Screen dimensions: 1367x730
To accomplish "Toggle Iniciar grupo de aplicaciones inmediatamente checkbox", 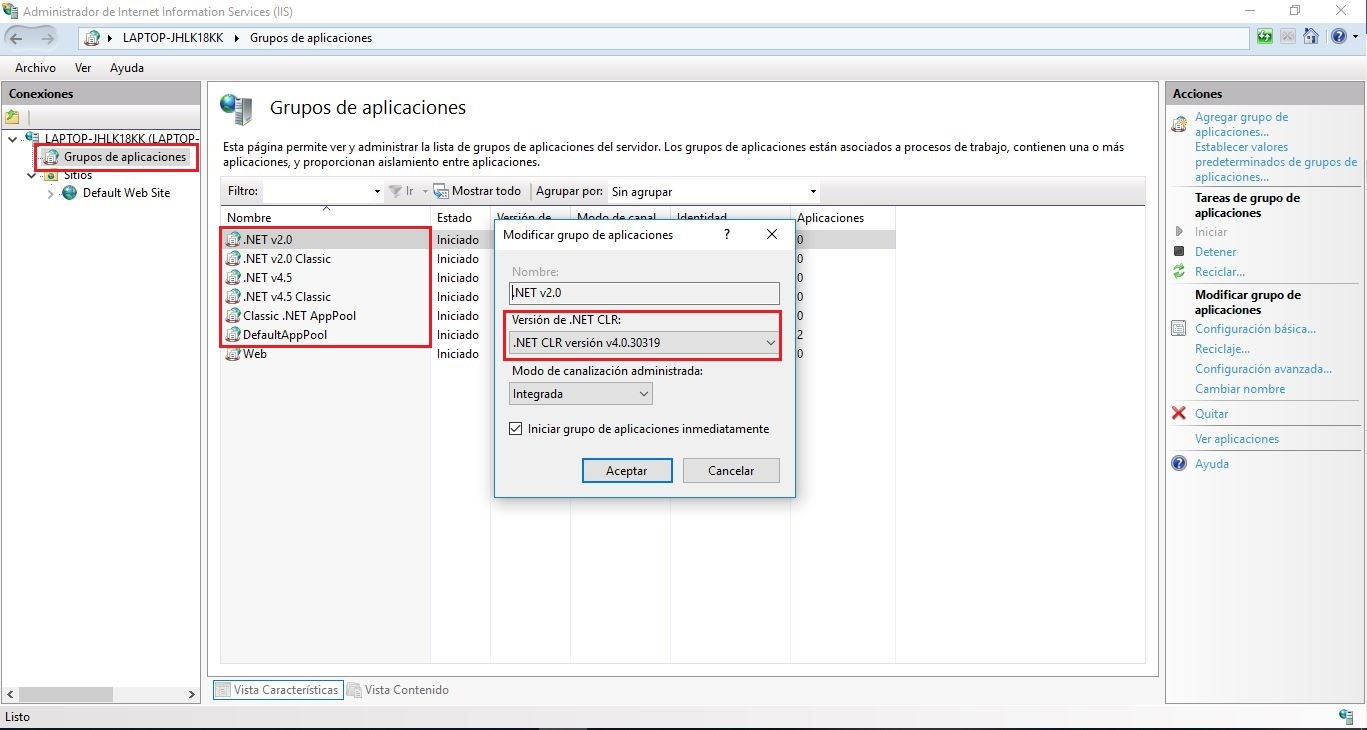I will (516, 429).
